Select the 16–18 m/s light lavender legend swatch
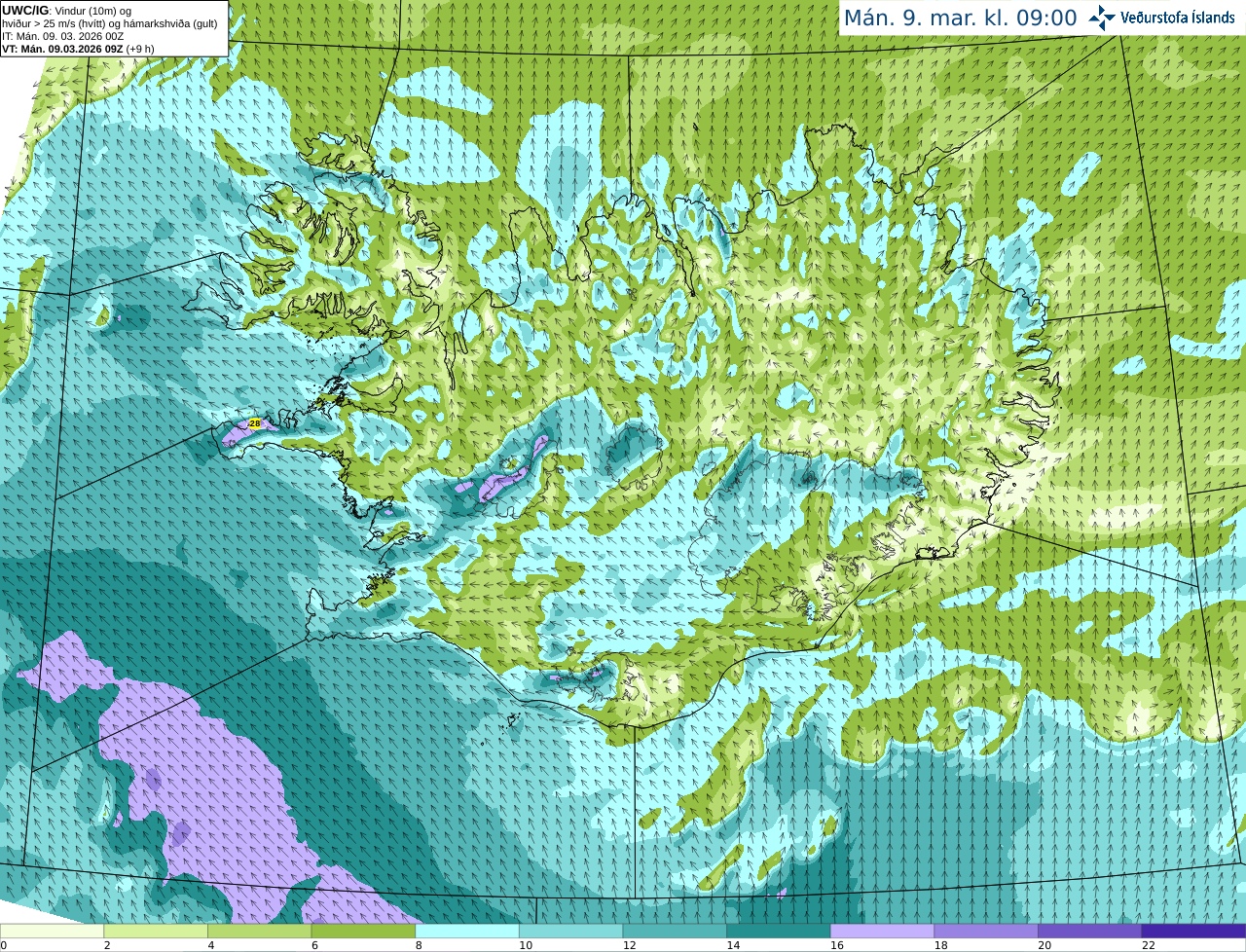1246x952 pixels. coord(882,932)
